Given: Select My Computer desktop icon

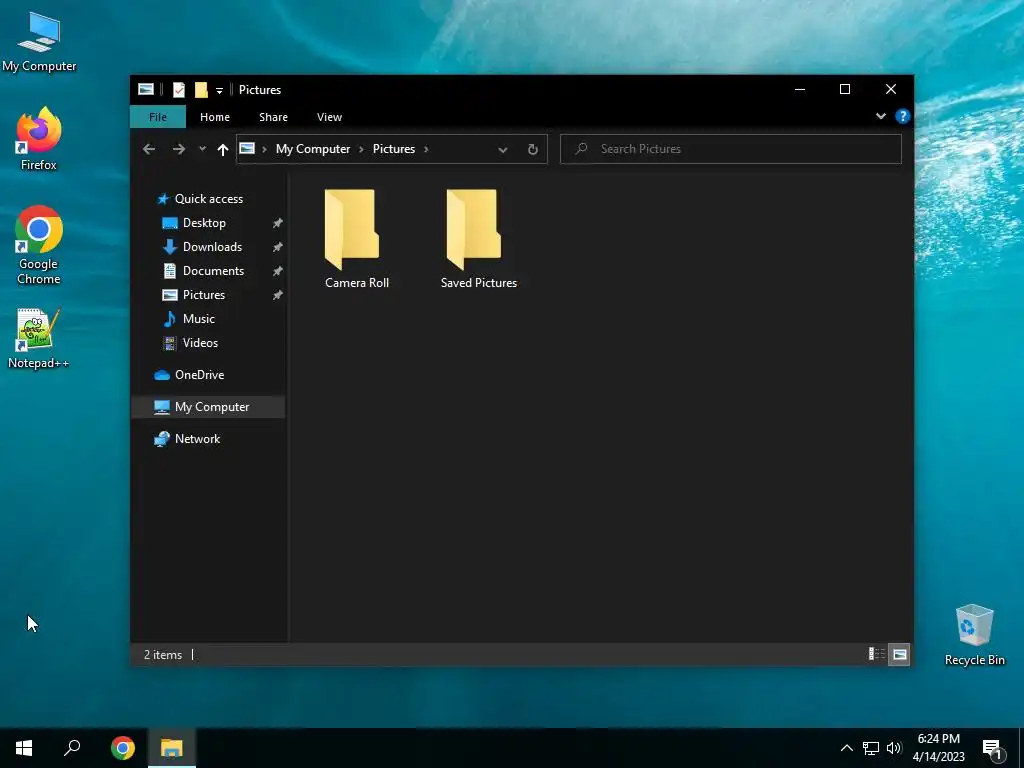Looking at the screenshot, I should pos(39,42).
